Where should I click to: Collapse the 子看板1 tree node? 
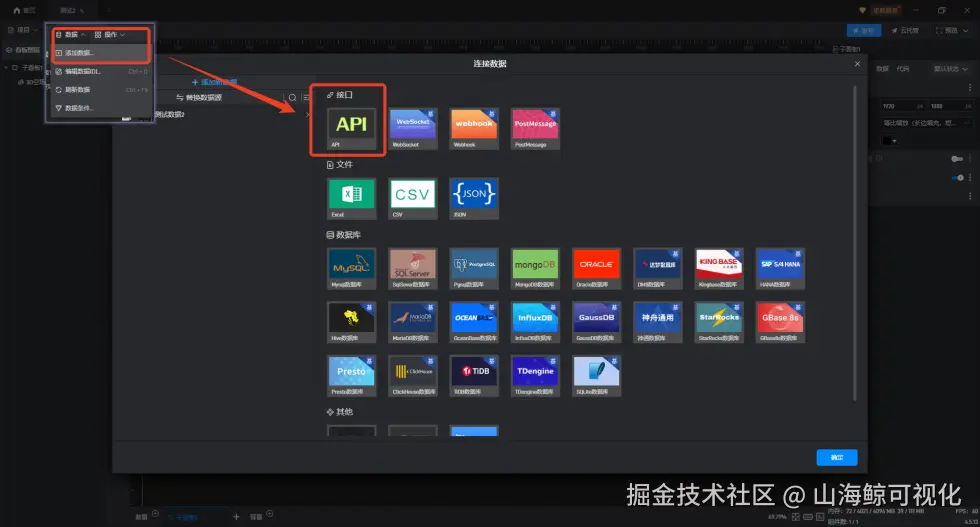pyautogui.click(x=6, y=68)
